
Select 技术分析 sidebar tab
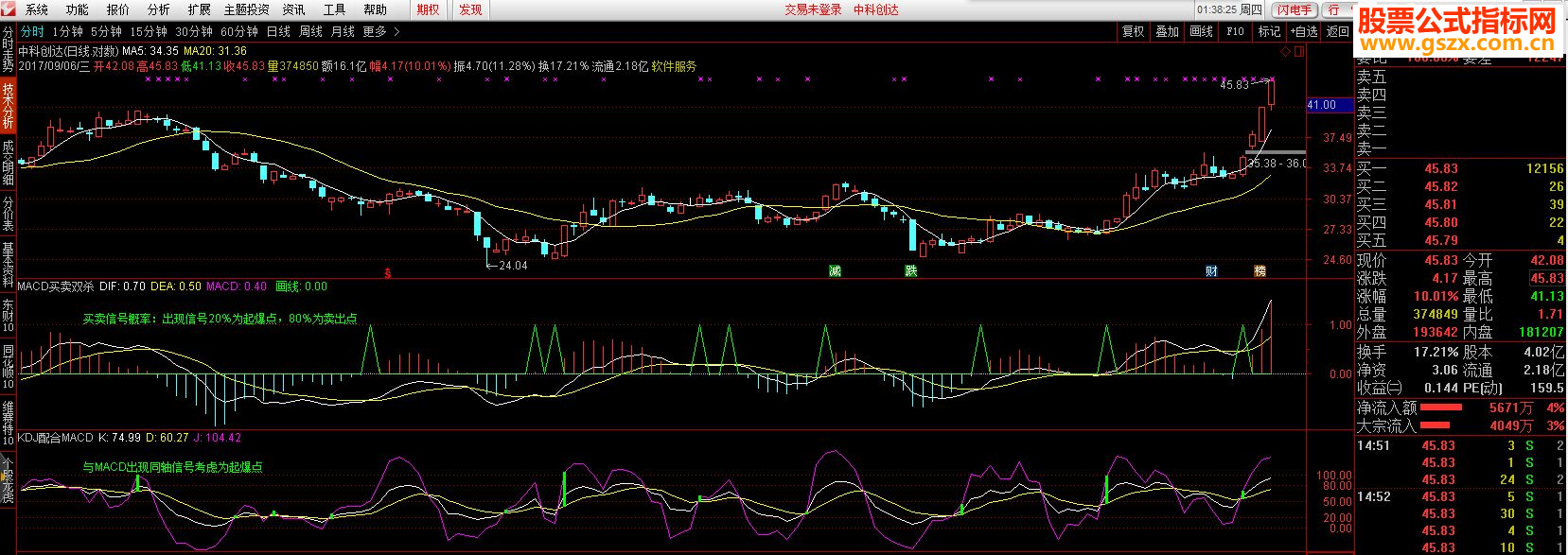(x=8, y=106)
